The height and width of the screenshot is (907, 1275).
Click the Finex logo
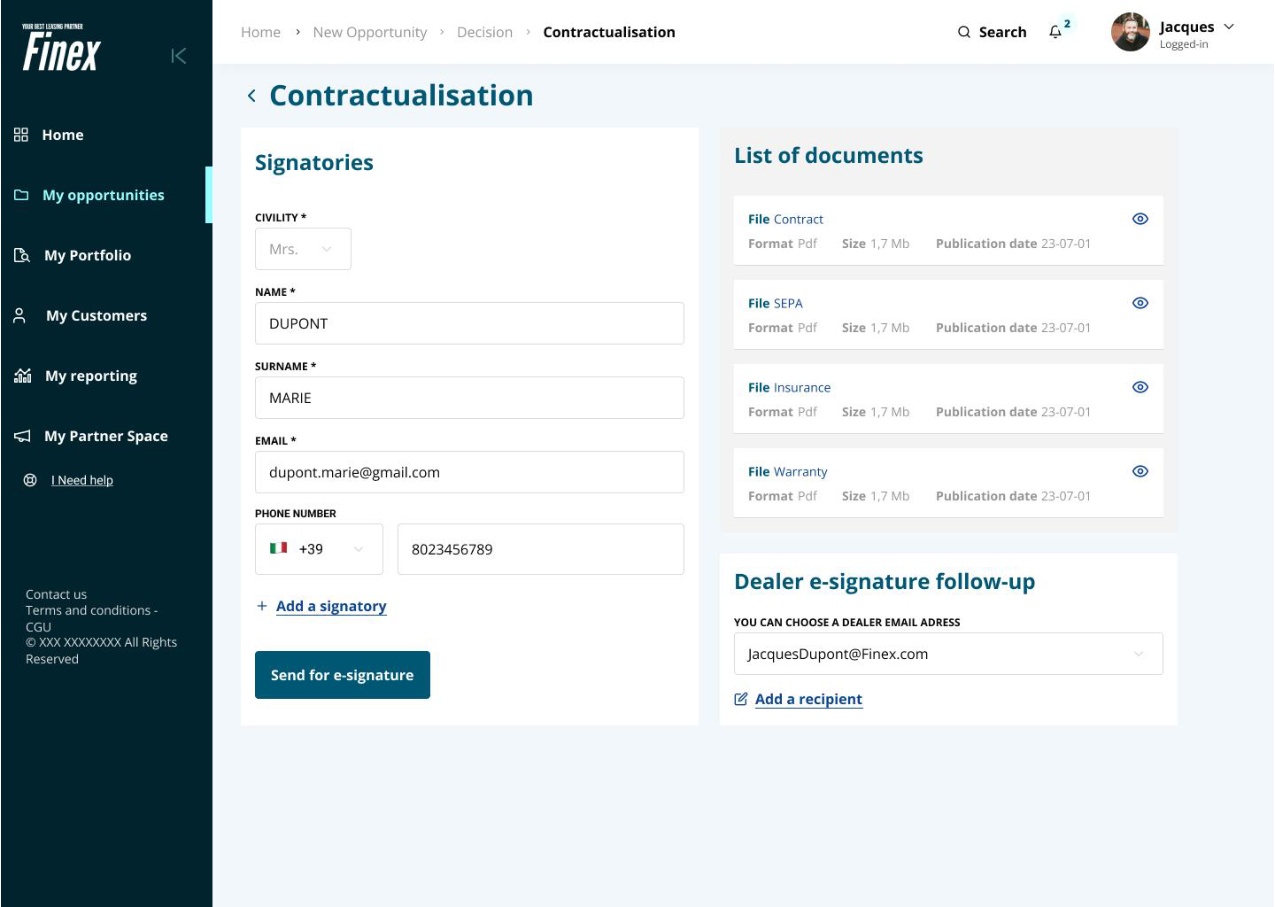(61, 50)
